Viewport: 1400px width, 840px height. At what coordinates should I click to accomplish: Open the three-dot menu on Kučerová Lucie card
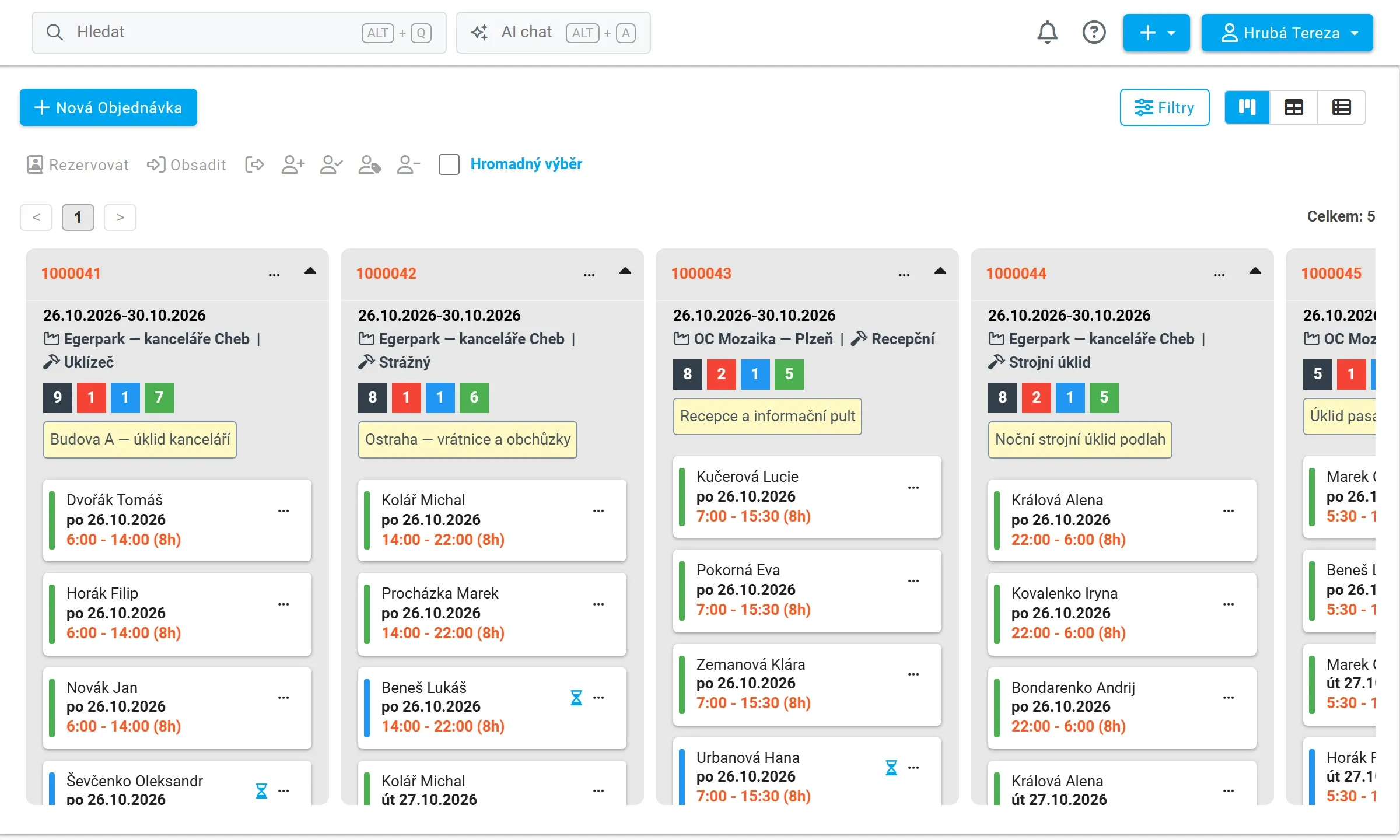(x=914, y=488)
